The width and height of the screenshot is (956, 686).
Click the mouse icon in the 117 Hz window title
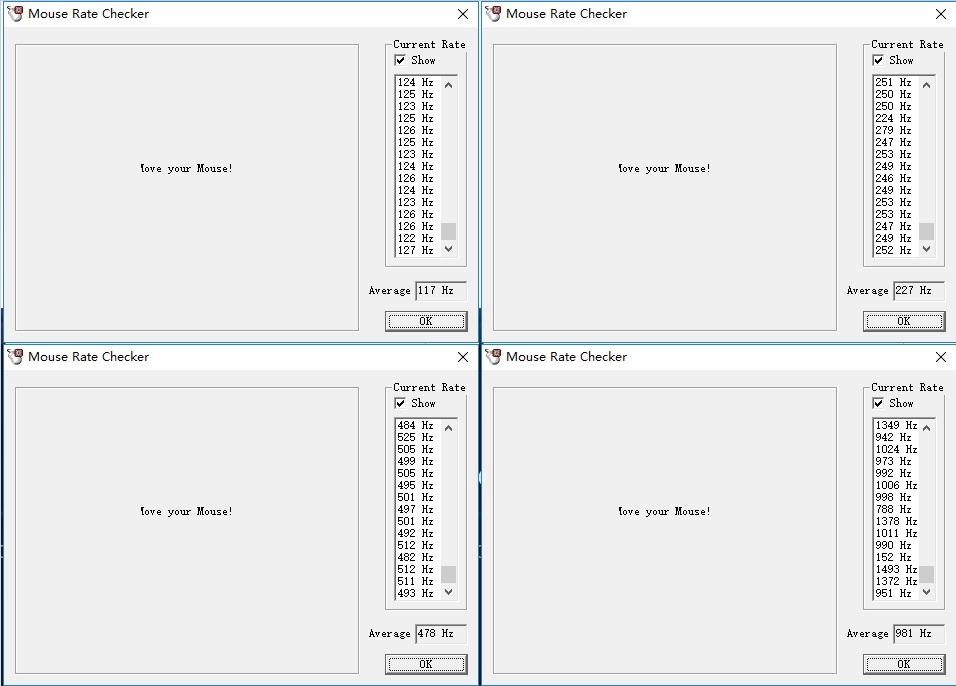15,13
